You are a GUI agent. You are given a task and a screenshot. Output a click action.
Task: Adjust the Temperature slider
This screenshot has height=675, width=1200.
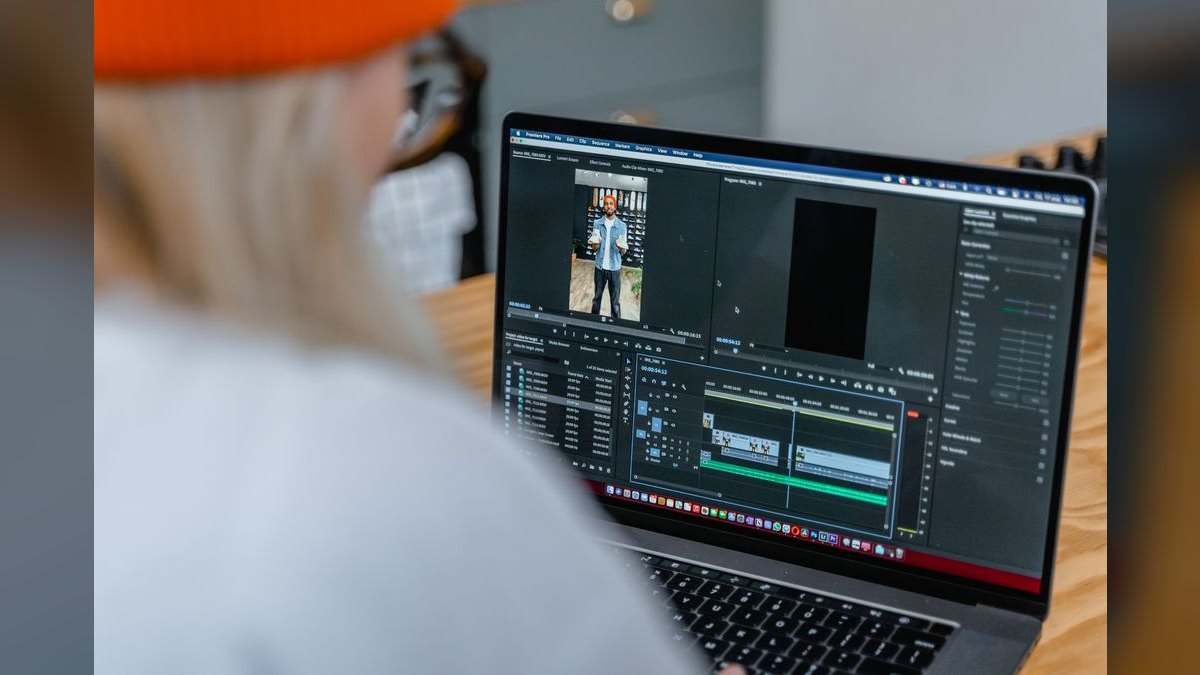point(1029,302)
